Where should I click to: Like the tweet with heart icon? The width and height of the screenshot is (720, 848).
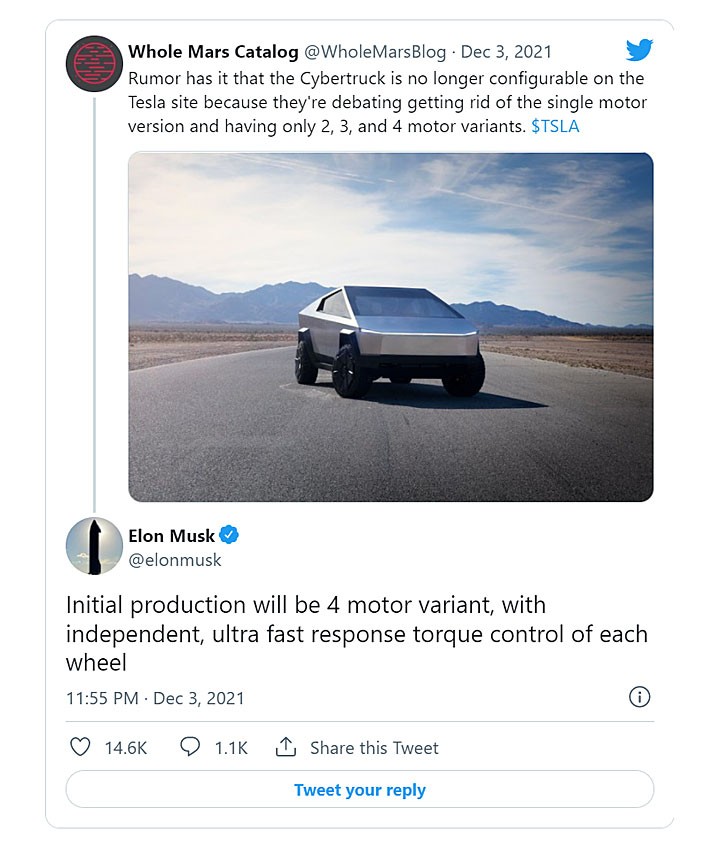click(x=80, y=747)
